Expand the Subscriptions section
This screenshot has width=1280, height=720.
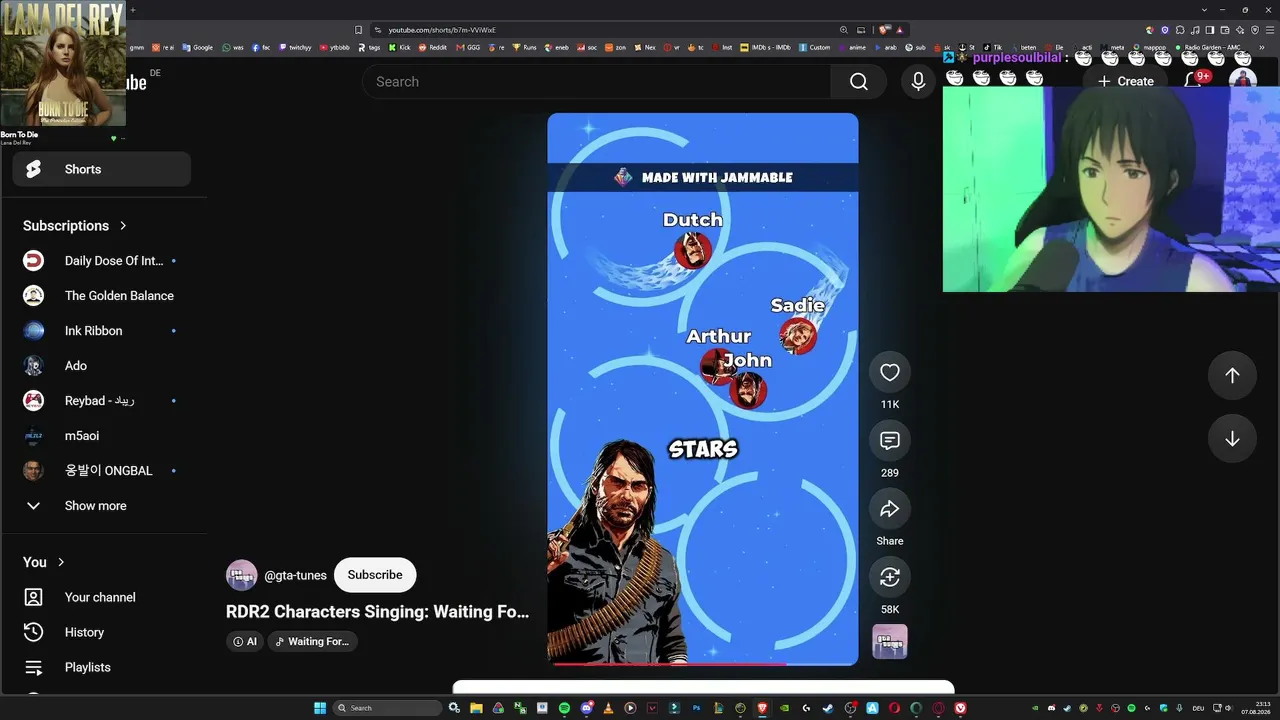coord(75,226)
